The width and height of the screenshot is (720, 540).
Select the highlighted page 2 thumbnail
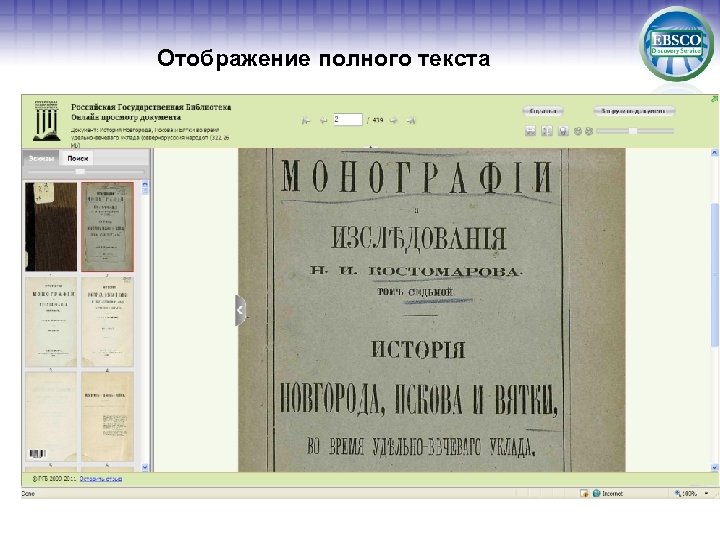(107, 227)
